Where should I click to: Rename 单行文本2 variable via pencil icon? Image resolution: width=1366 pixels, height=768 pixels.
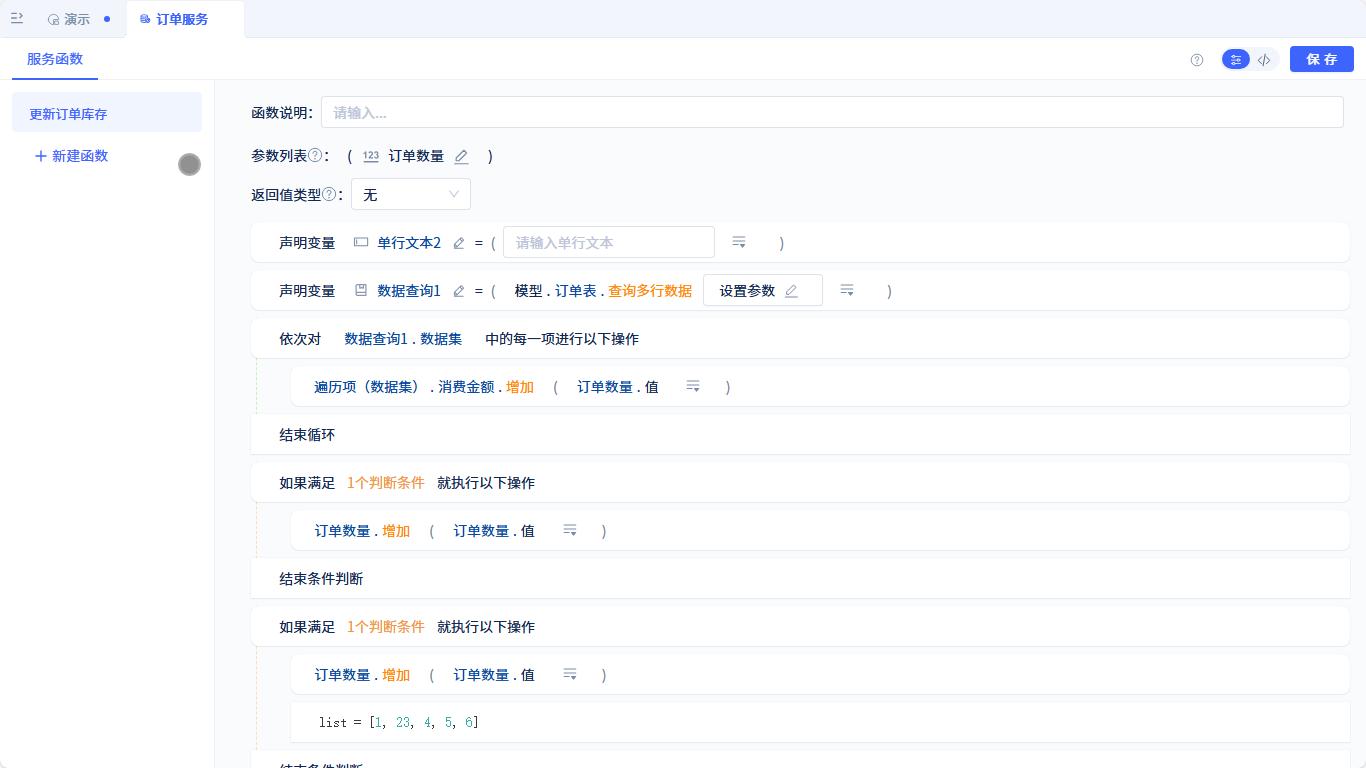click(x=458, y=242)
